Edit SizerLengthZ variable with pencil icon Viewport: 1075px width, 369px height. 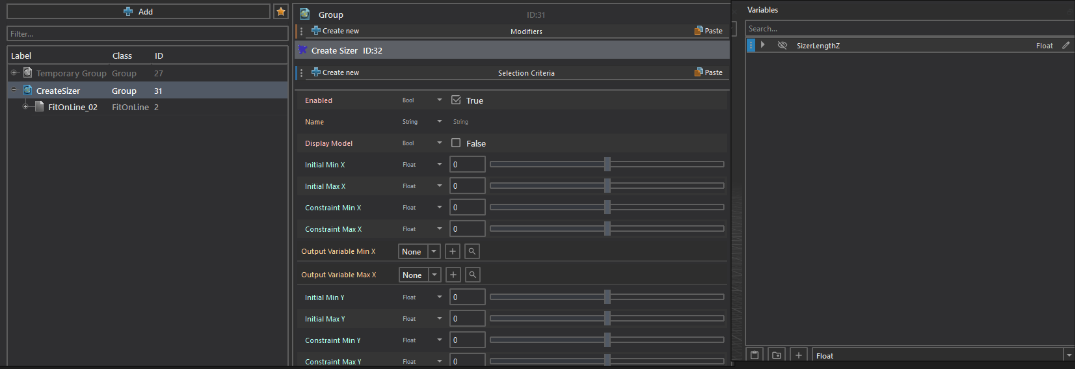1065,45
